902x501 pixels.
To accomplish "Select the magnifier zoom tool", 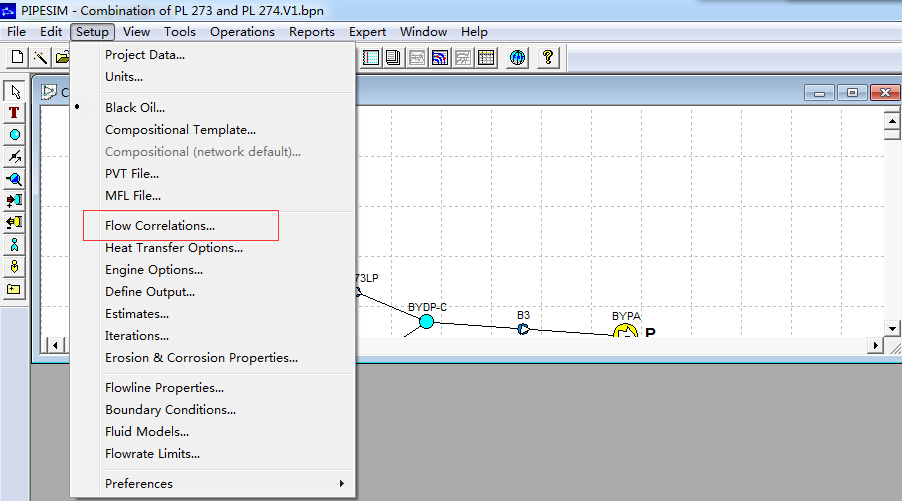I will (14, 179).
